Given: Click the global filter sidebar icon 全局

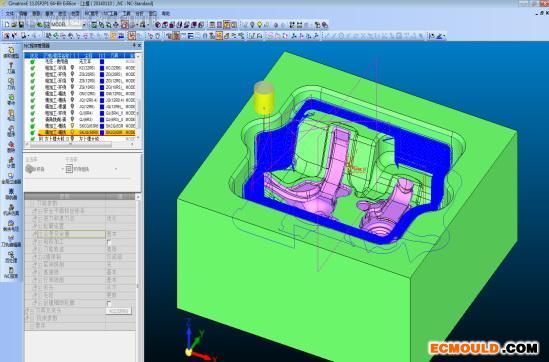Looking at the screenshot, I should (11, 178).
